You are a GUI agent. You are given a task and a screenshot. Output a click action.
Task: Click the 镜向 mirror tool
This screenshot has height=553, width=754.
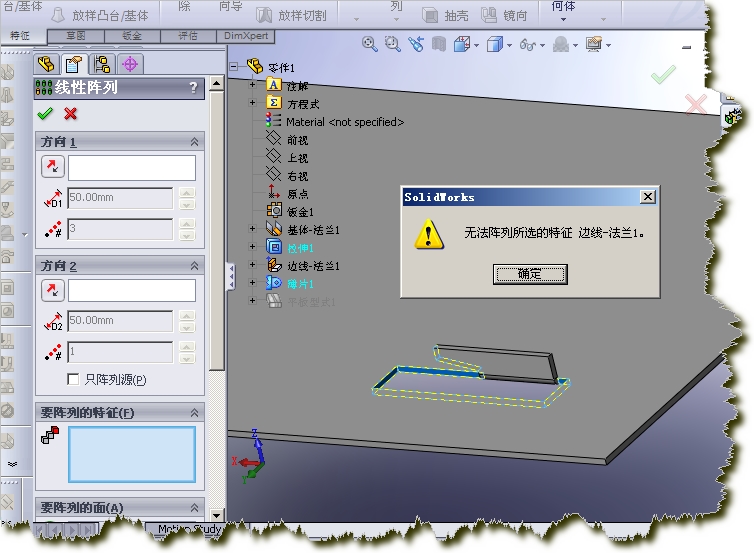click(504, 15)
